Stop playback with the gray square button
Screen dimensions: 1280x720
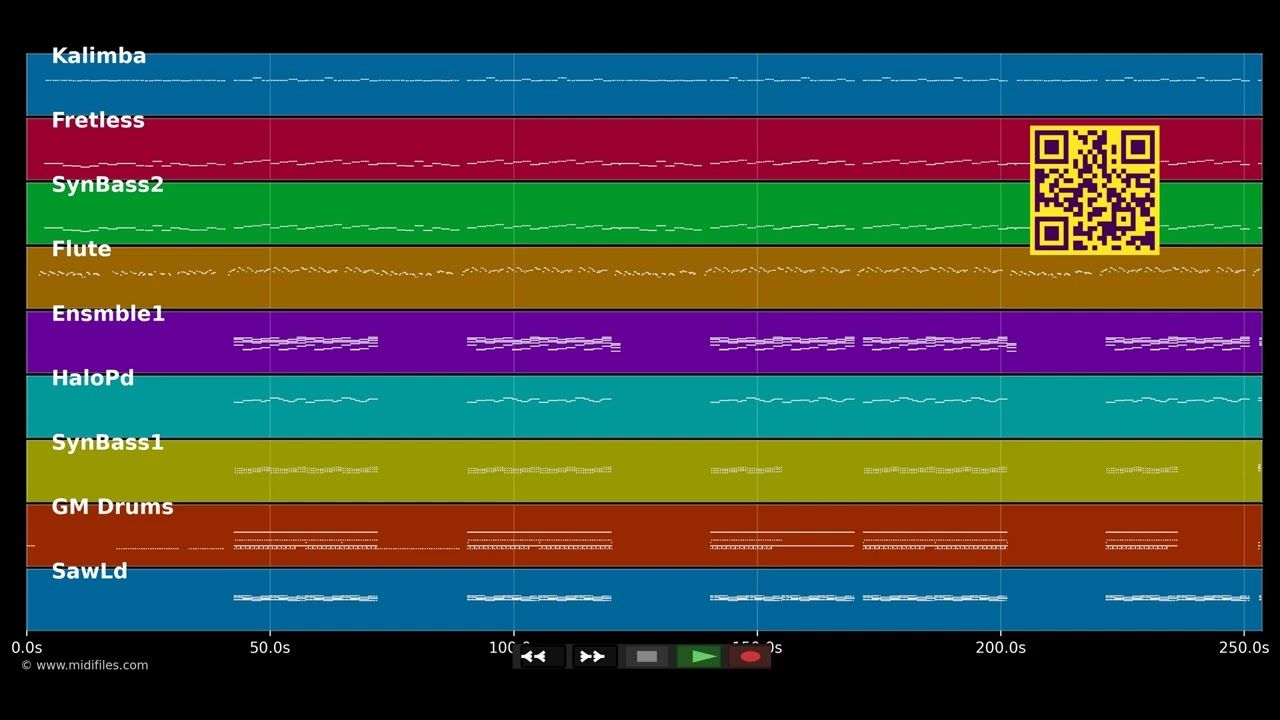tap(647, 657)
